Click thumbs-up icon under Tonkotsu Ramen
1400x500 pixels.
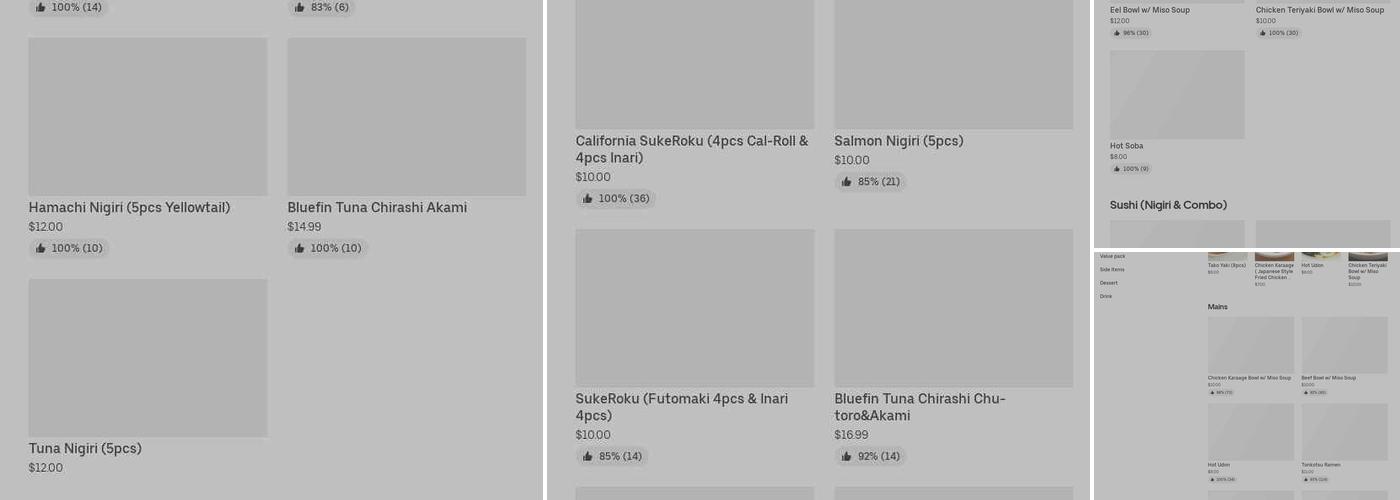tap(1305, 479)
